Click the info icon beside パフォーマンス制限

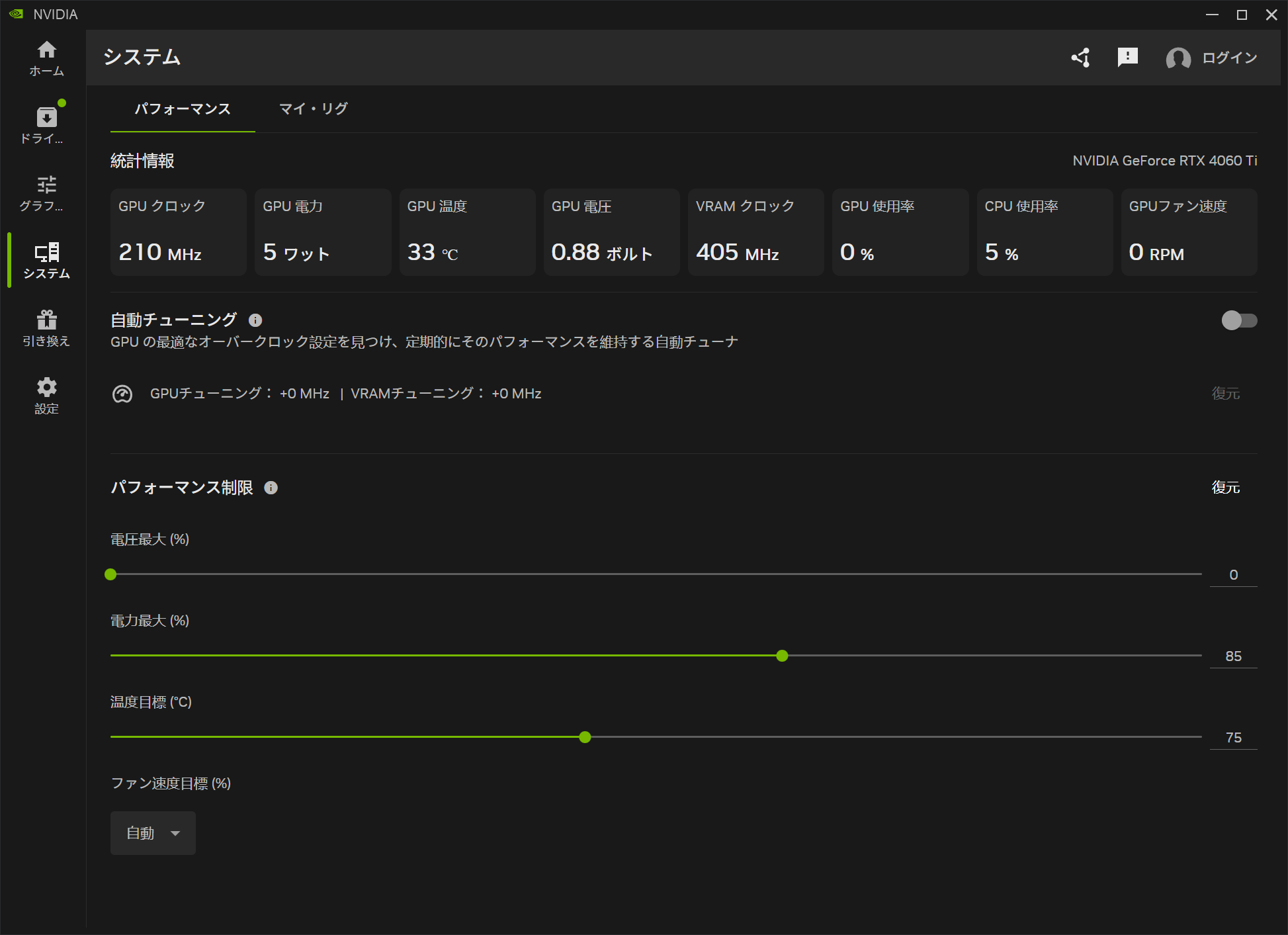[271, 488]
